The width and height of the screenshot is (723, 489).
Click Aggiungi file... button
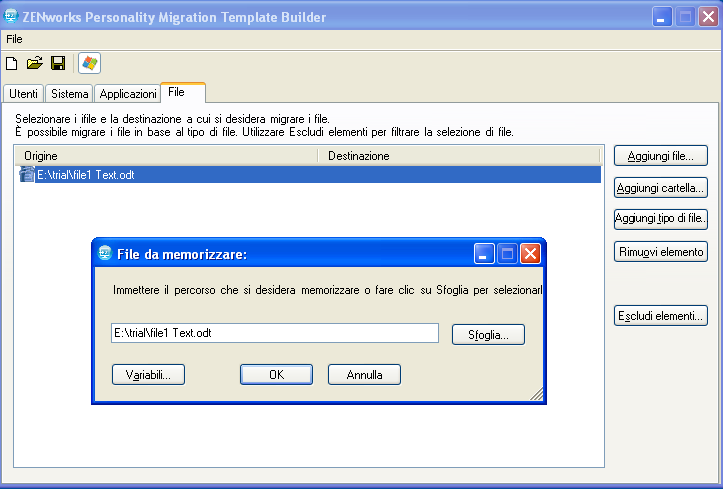tap(661, 156)
